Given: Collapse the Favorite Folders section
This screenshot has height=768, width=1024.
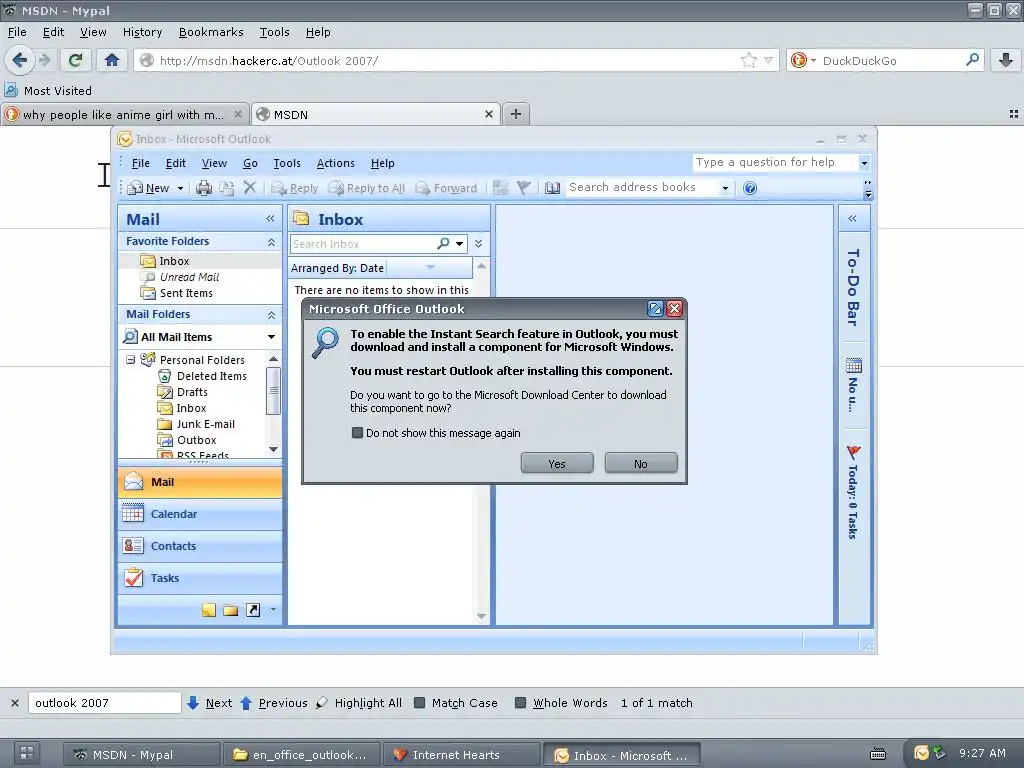Looking at the screenshot, I should [x=271, y=242].
